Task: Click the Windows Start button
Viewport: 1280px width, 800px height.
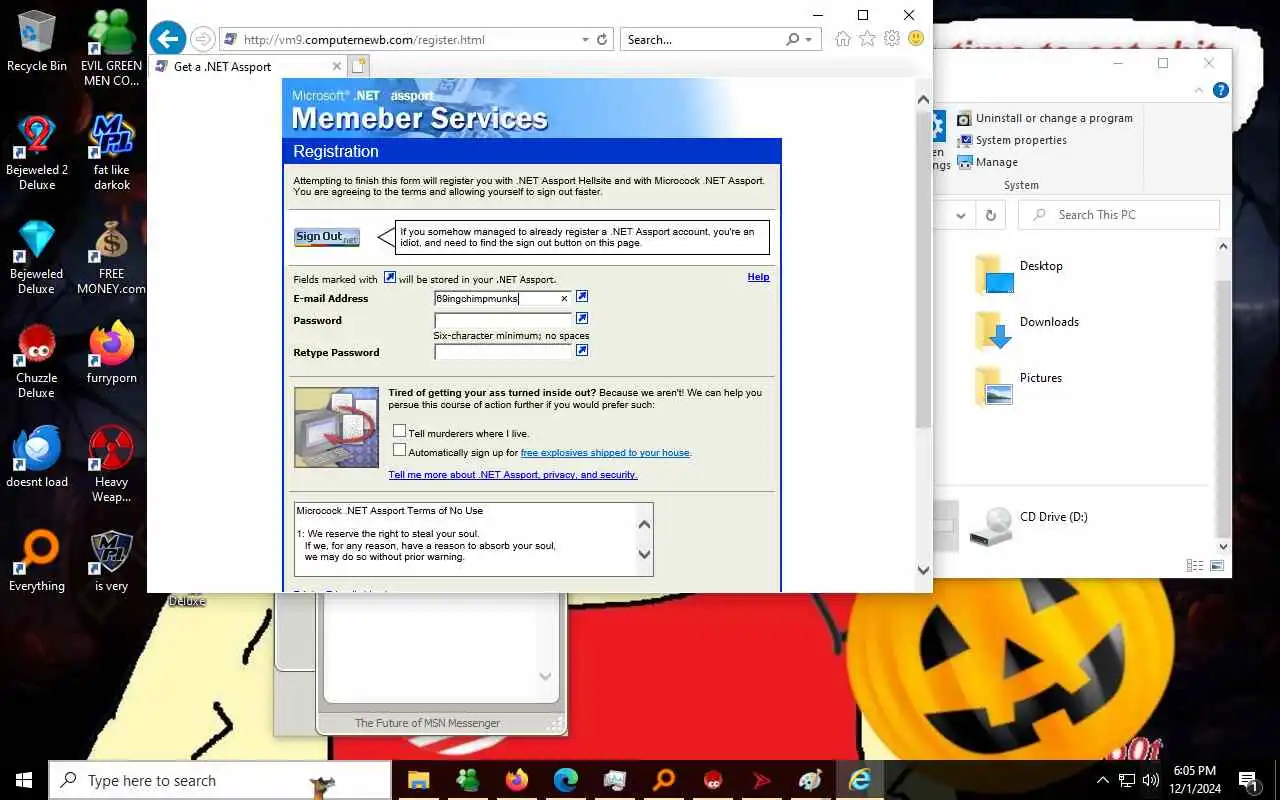Action: point(24,780)
